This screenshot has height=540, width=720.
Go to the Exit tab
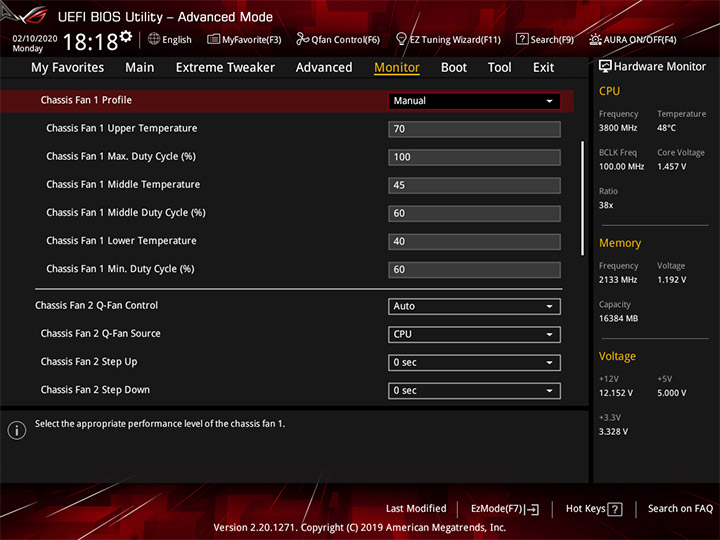(543, 68)
